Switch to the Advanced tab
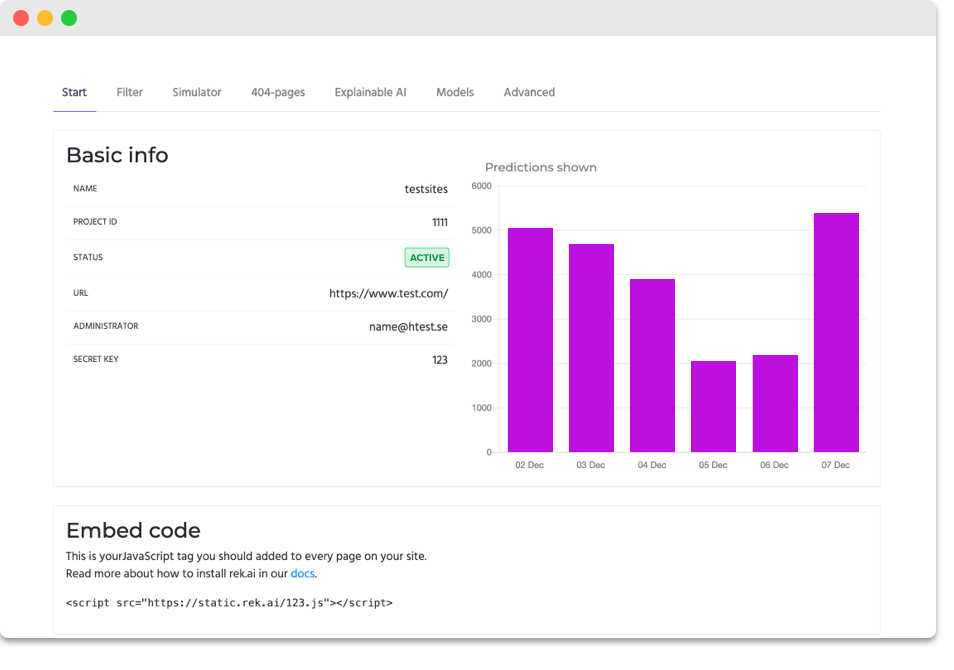This screenshot has width=954, height=670. pos(529,92)
